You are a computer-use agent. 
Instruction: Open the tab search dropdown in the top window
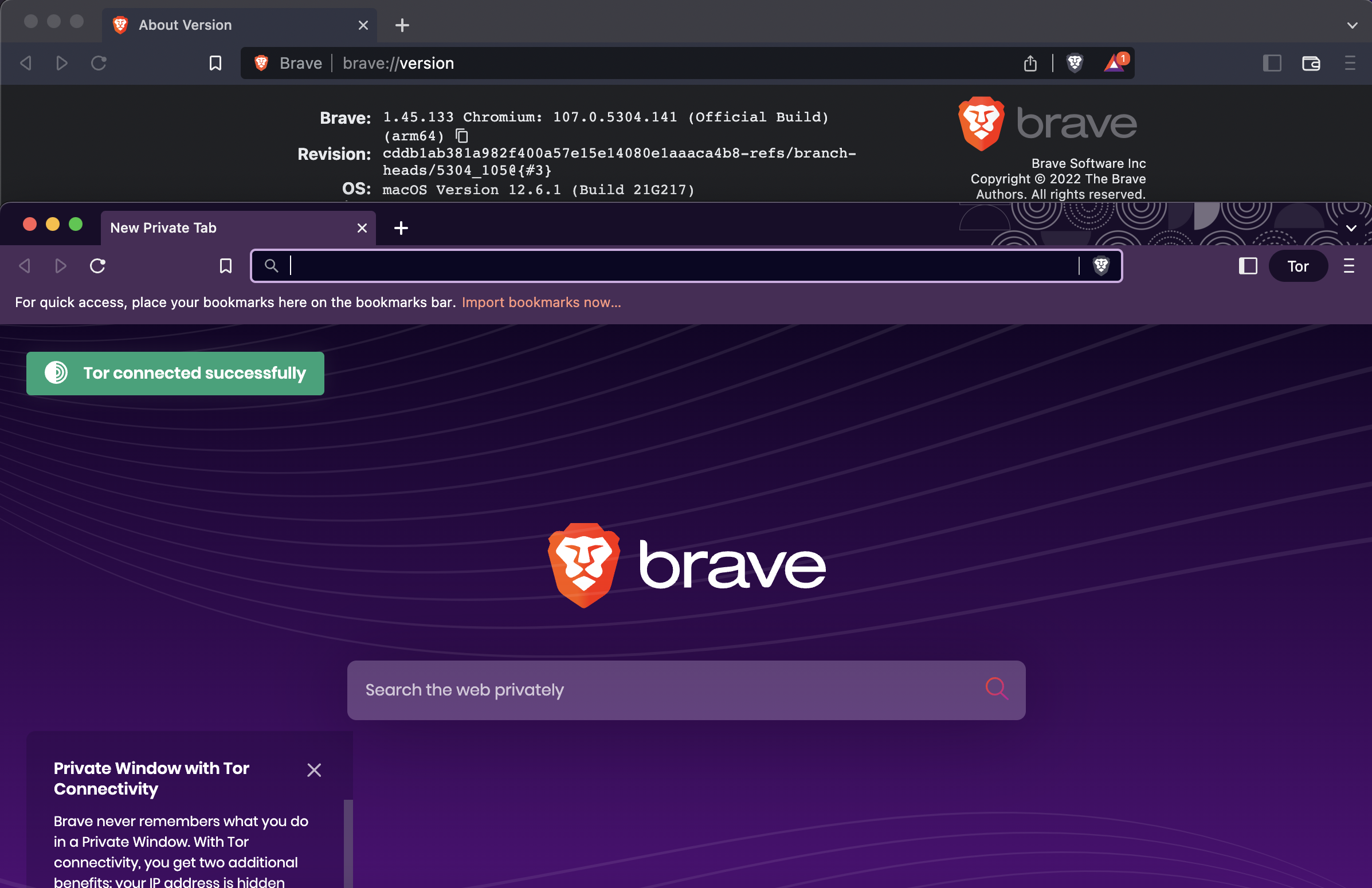click(1352, 25)
